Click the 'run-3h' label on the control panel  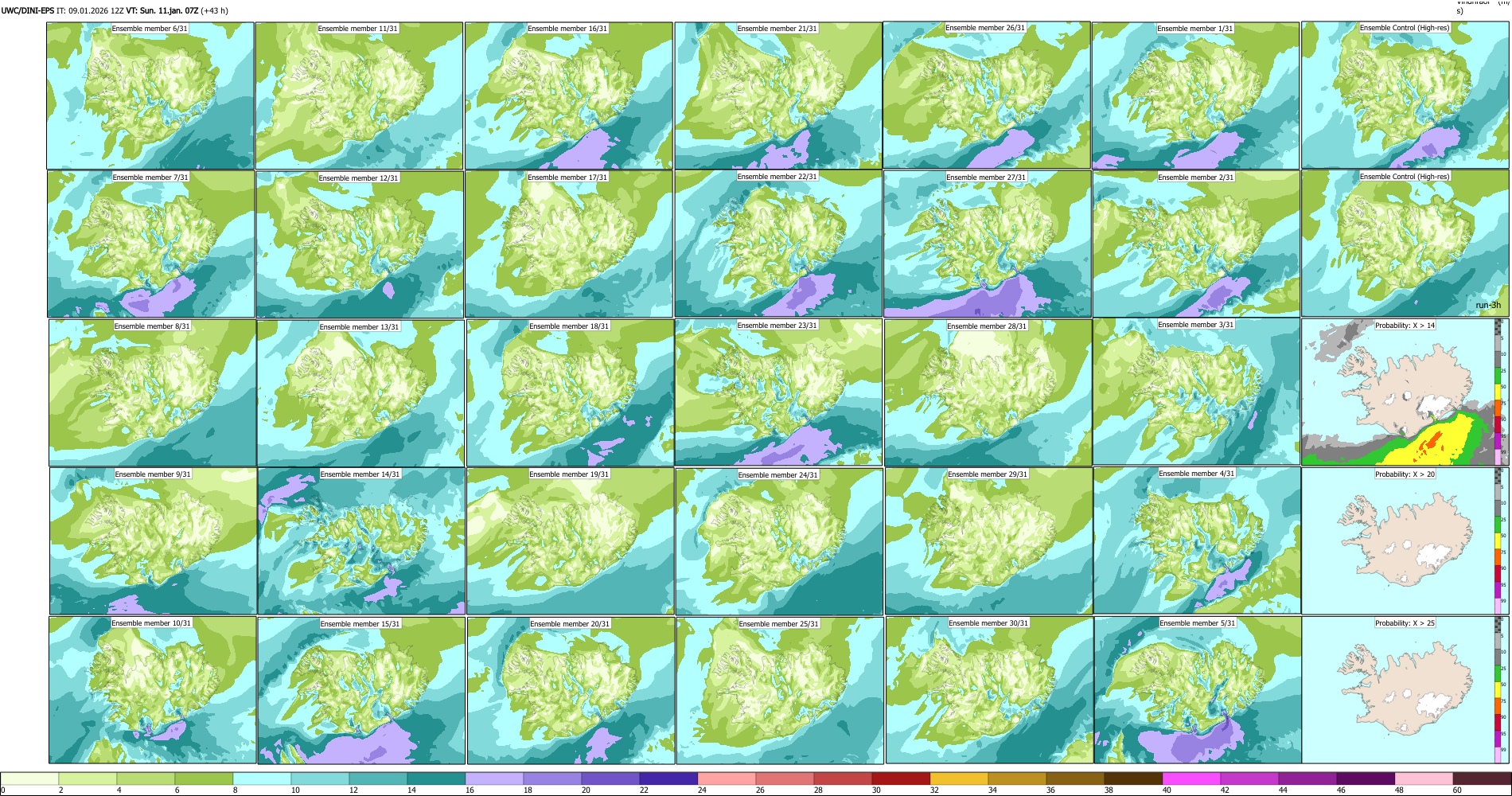1488,305
